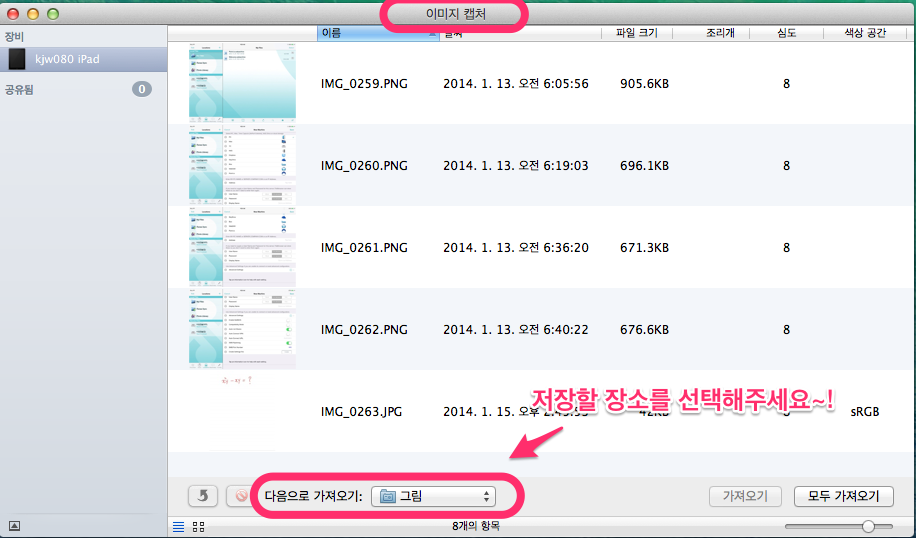
Task: Click the 심도 column header
Action: (786, 33)
